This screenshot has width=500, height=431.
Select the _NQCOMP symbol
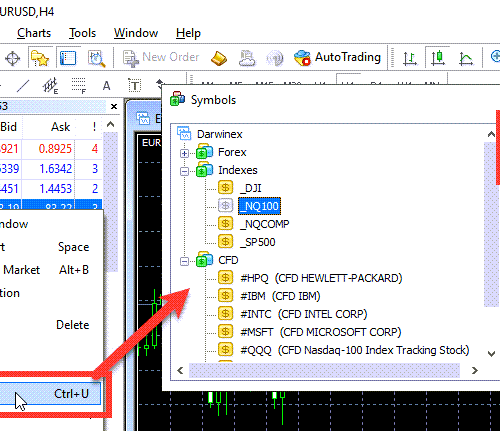click(x=265, y=224)
